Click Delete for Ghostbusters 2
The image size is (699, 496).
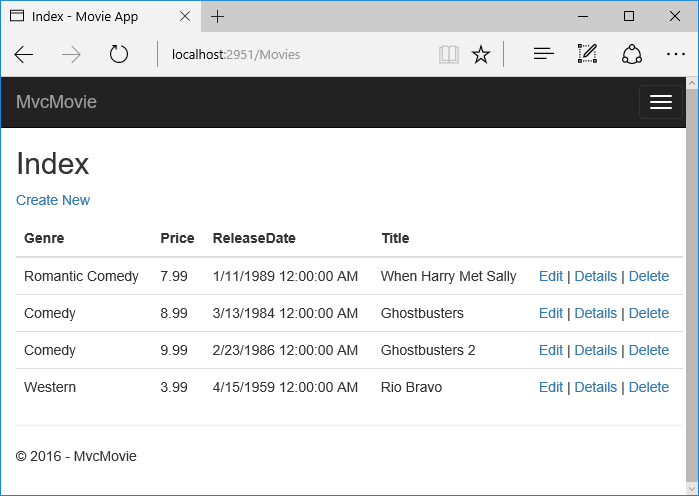coord(649,350)
